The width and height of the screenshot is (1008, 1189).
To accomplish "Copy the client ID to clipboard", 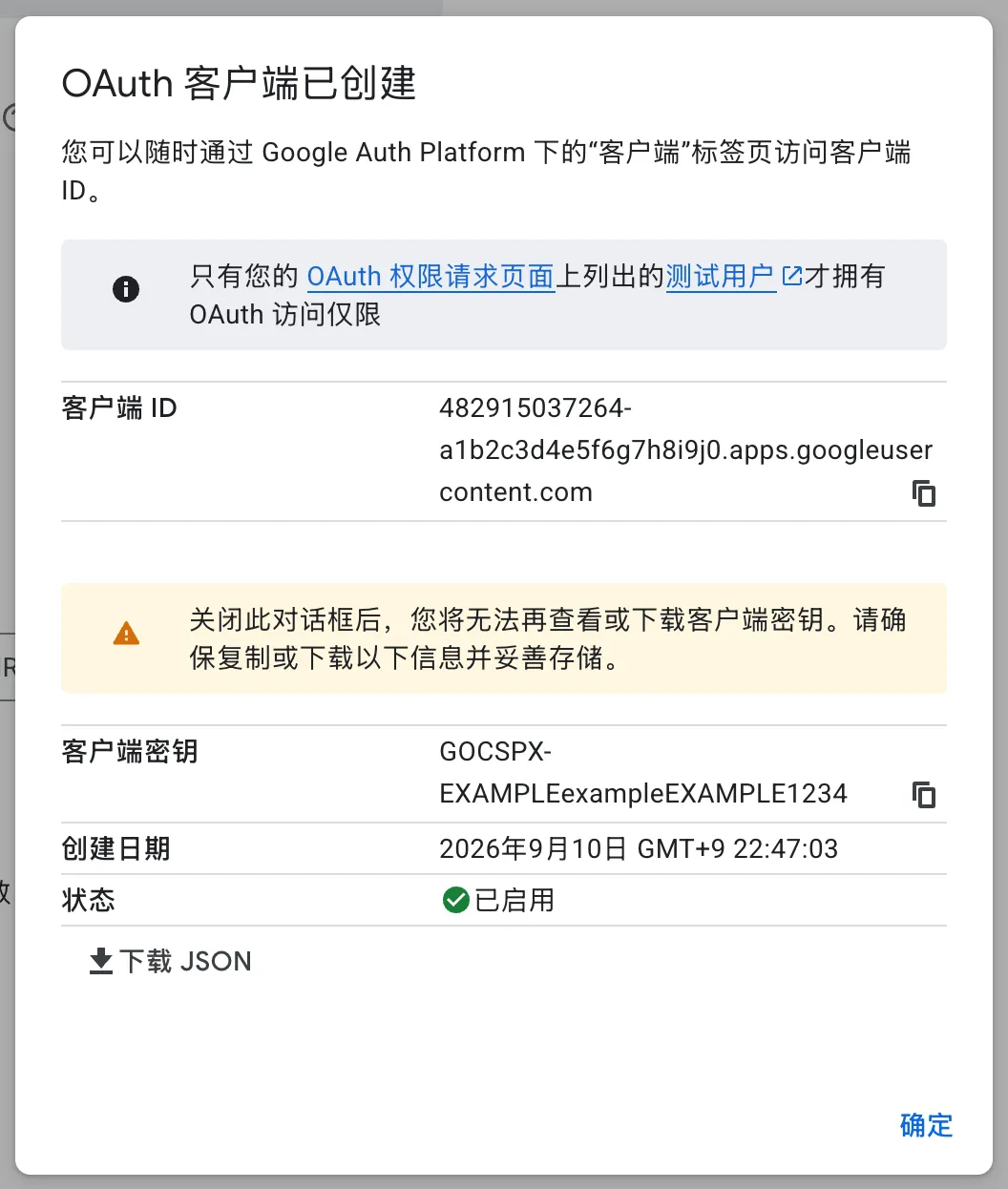I will (x=924, y=493).
